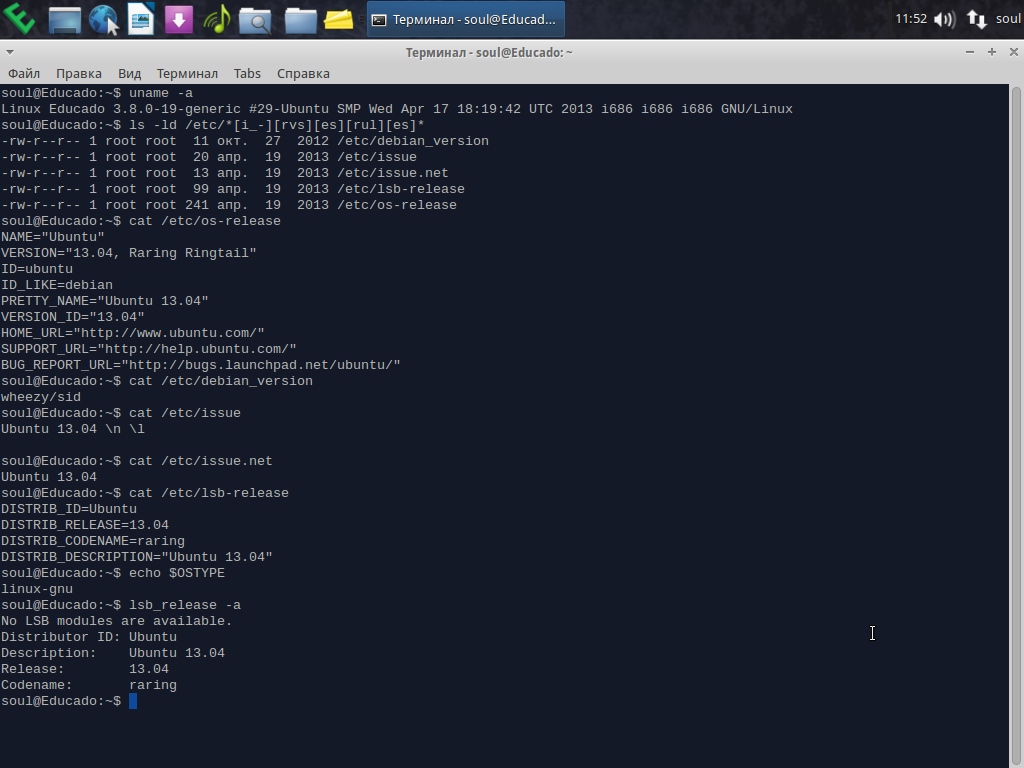Open the network connection arrows indicator
The height and width of the screenshot is (768, 1024).
[976, 20]
